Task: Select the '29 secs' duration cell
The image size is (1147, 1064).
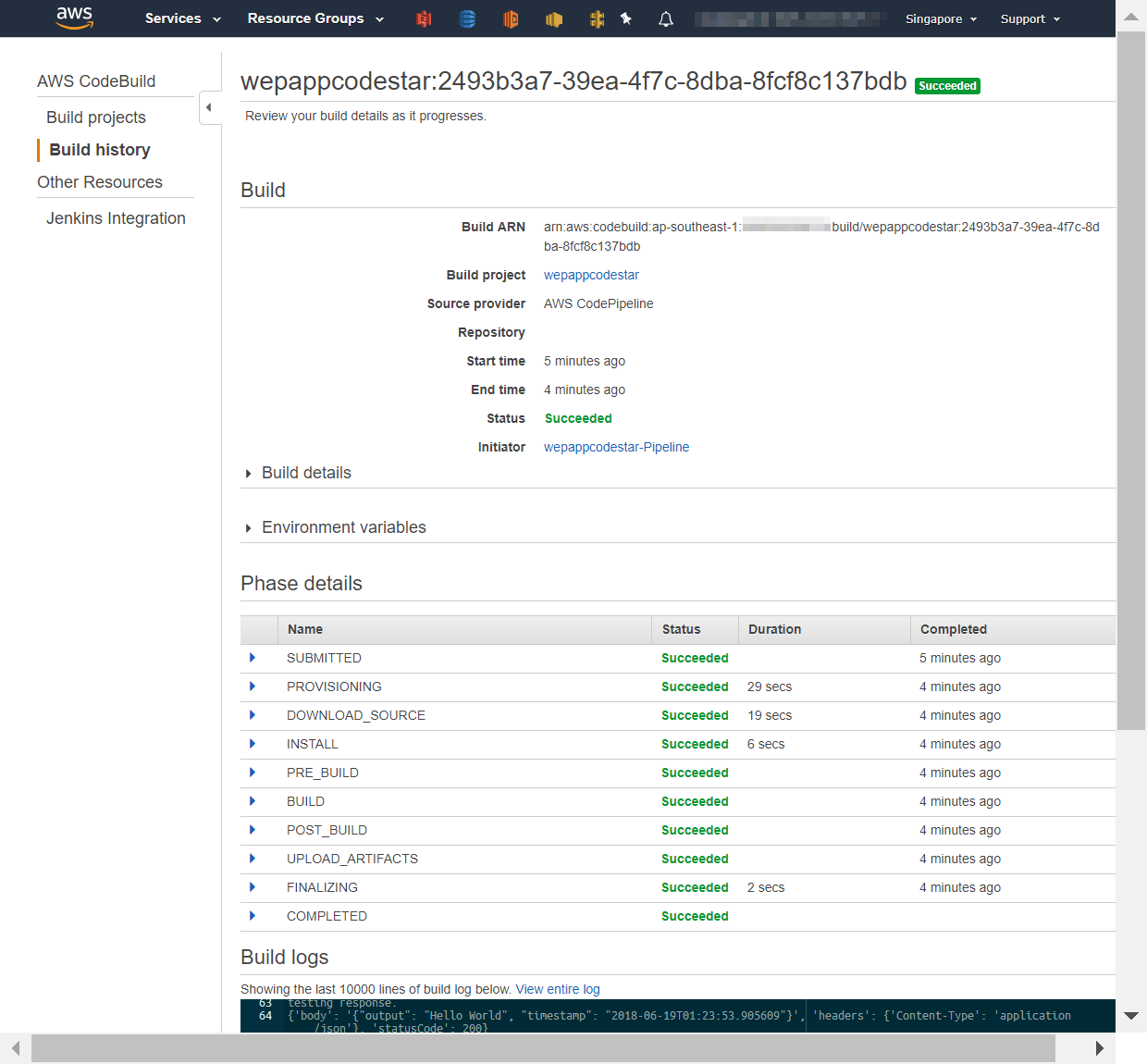Action: pyautogui.click(x=770, y=687)
